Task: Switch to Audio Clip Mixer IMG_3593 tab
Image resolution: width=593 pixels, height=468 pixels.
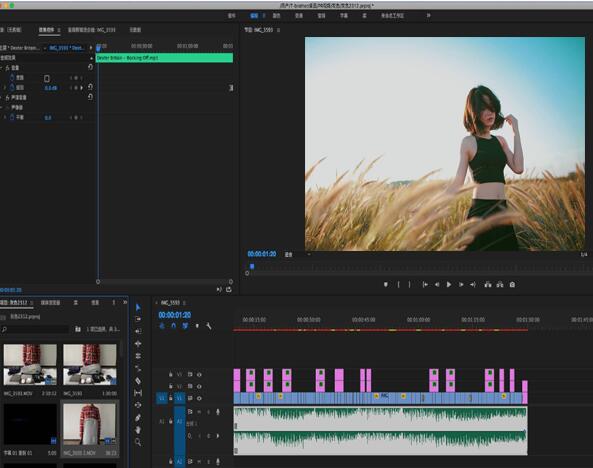Action: pyautogui.click(x=92, y=30)
